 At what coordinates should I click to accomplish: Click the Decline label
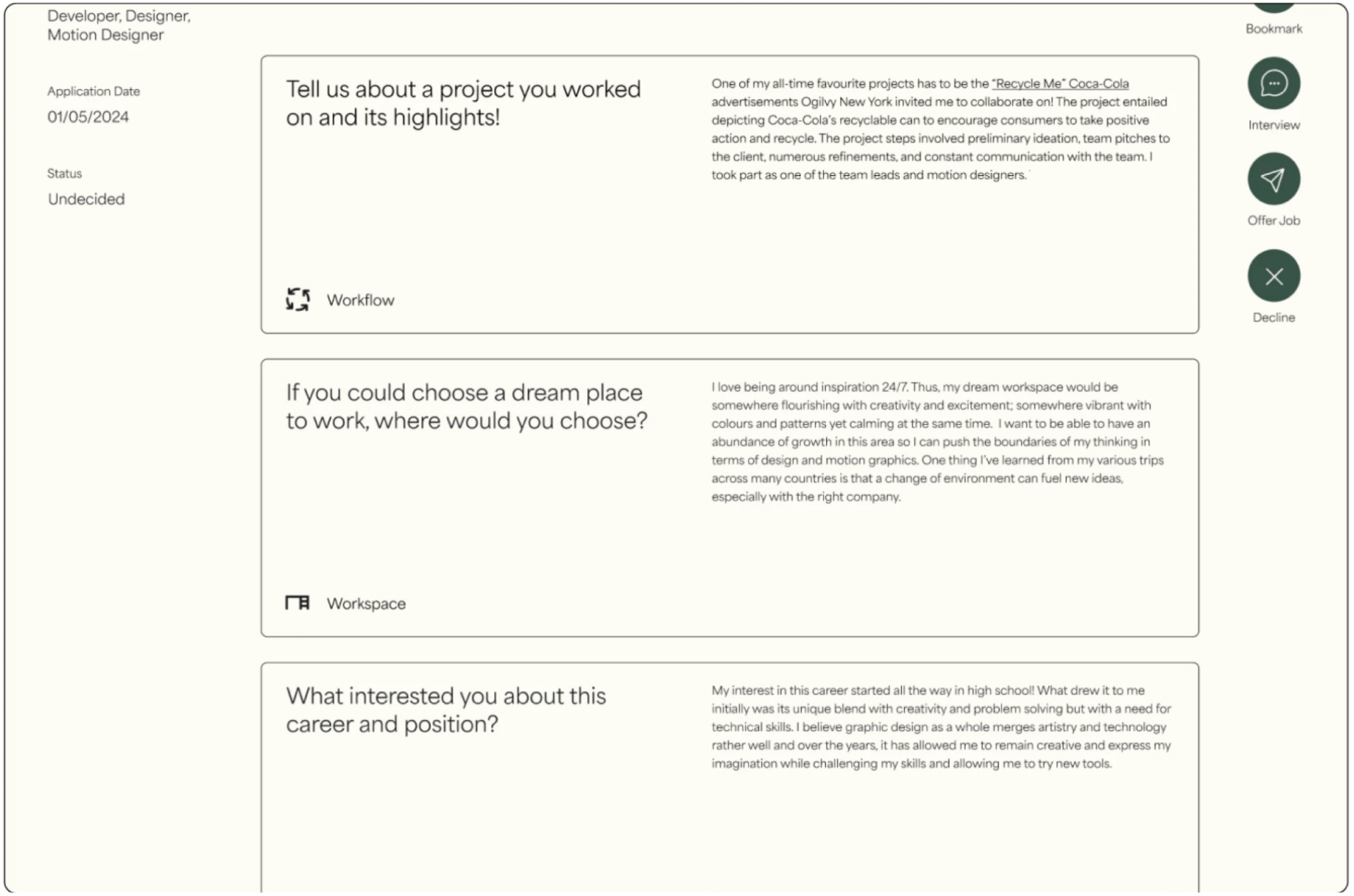tap(1273, 318)
